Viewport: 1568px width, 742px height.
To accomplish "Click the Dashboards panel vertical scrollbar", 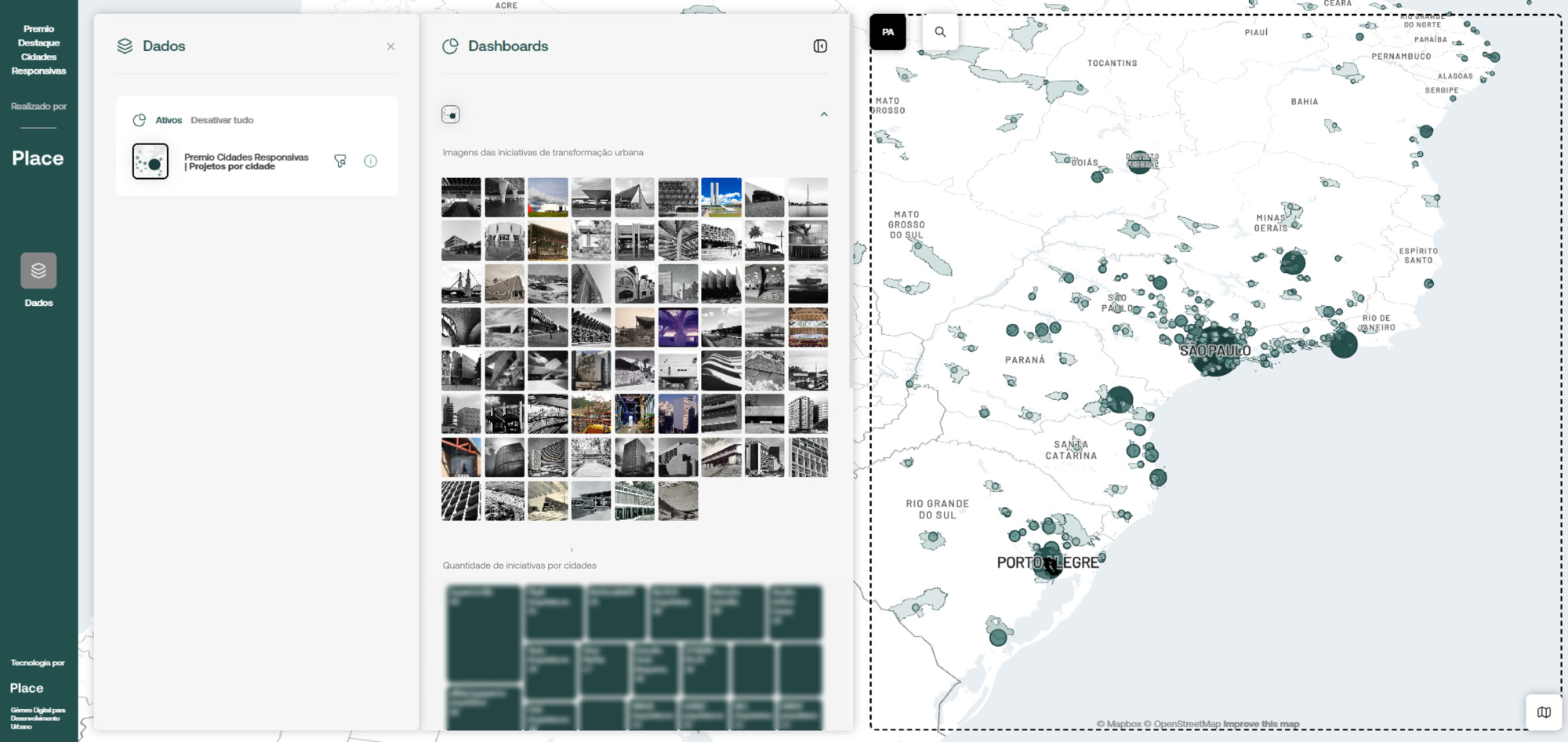I will click(x=851, y=235).
